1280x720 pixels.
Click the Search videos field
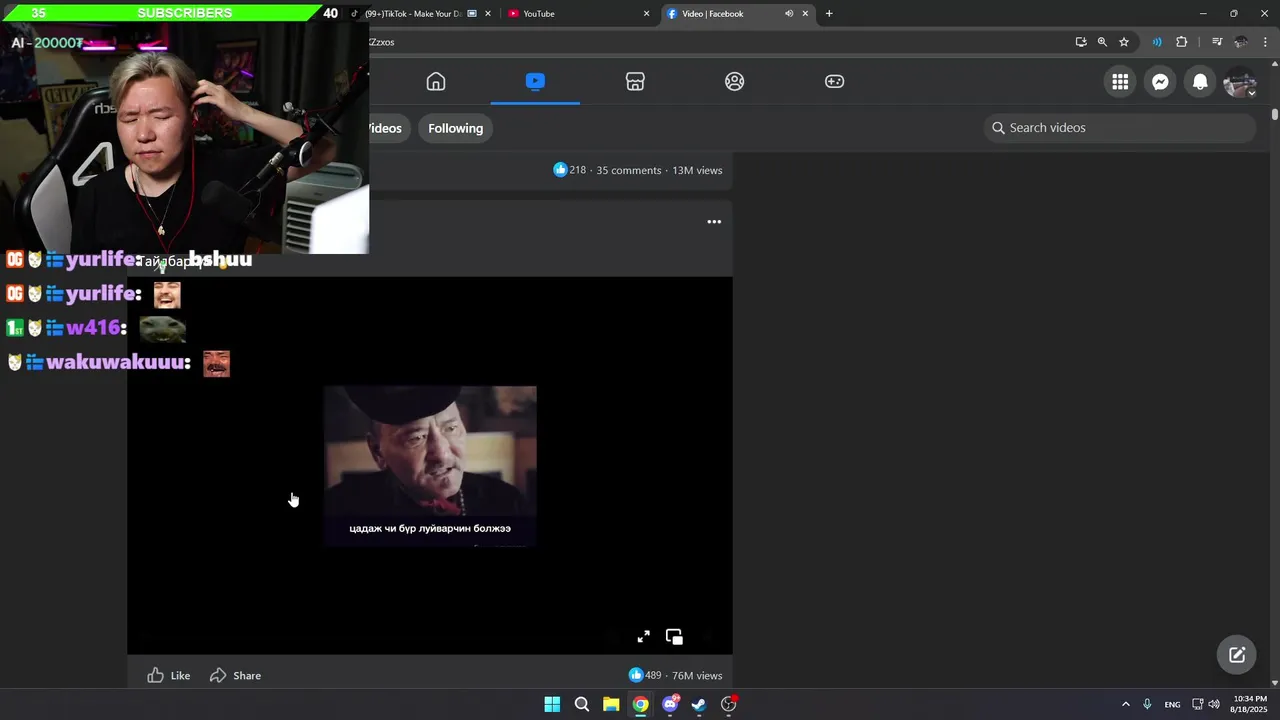(x=1119, y=128)
